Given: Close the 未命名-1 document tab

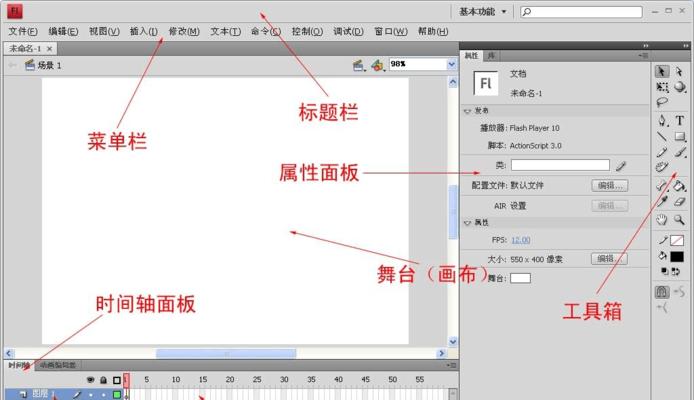Looking at the screenshot, I should pos(50,49).
